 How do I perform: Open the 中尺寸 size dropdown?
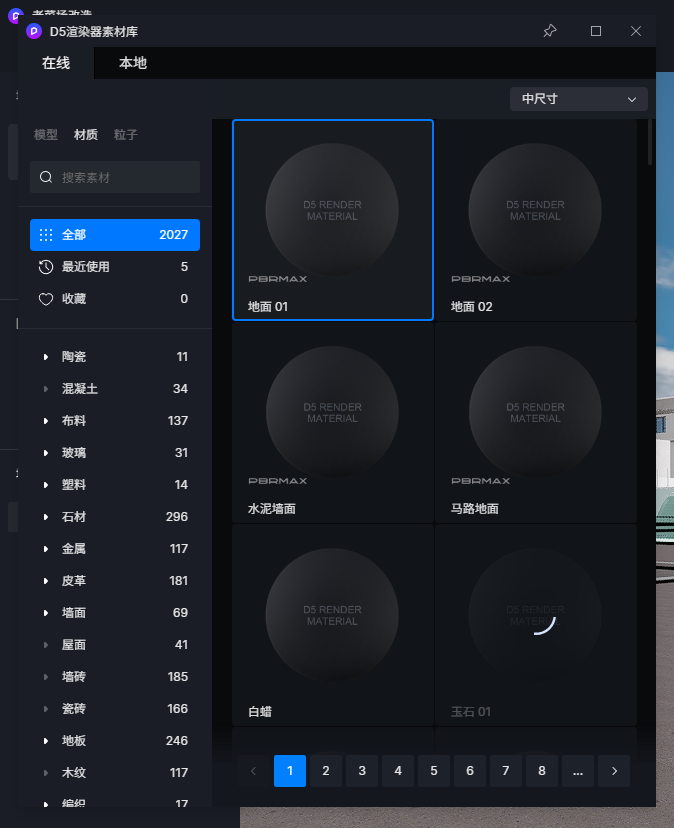click(579, 99)
